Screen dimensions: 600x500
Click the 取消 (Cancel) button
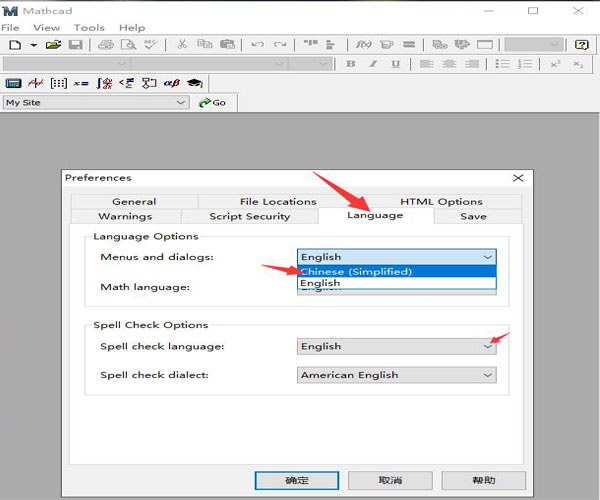pos(390,480)
